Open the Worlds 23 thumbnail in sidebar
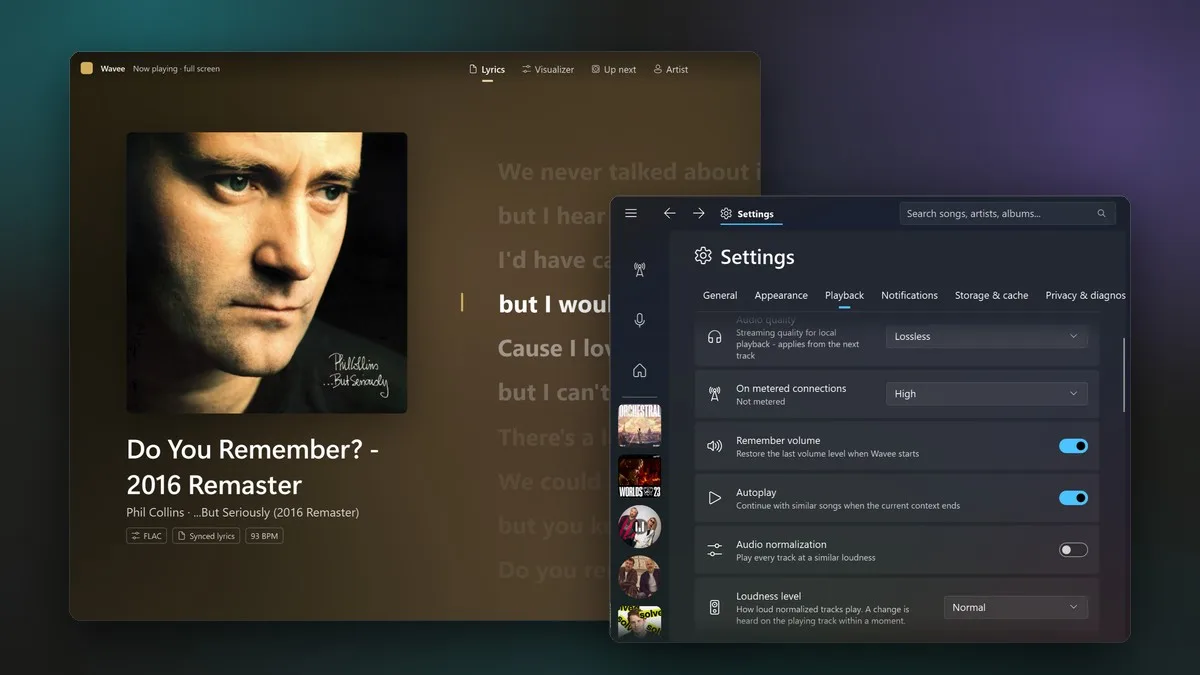Image resolution: width=1200 pixels, height=675 pixels. click(639, 476)
